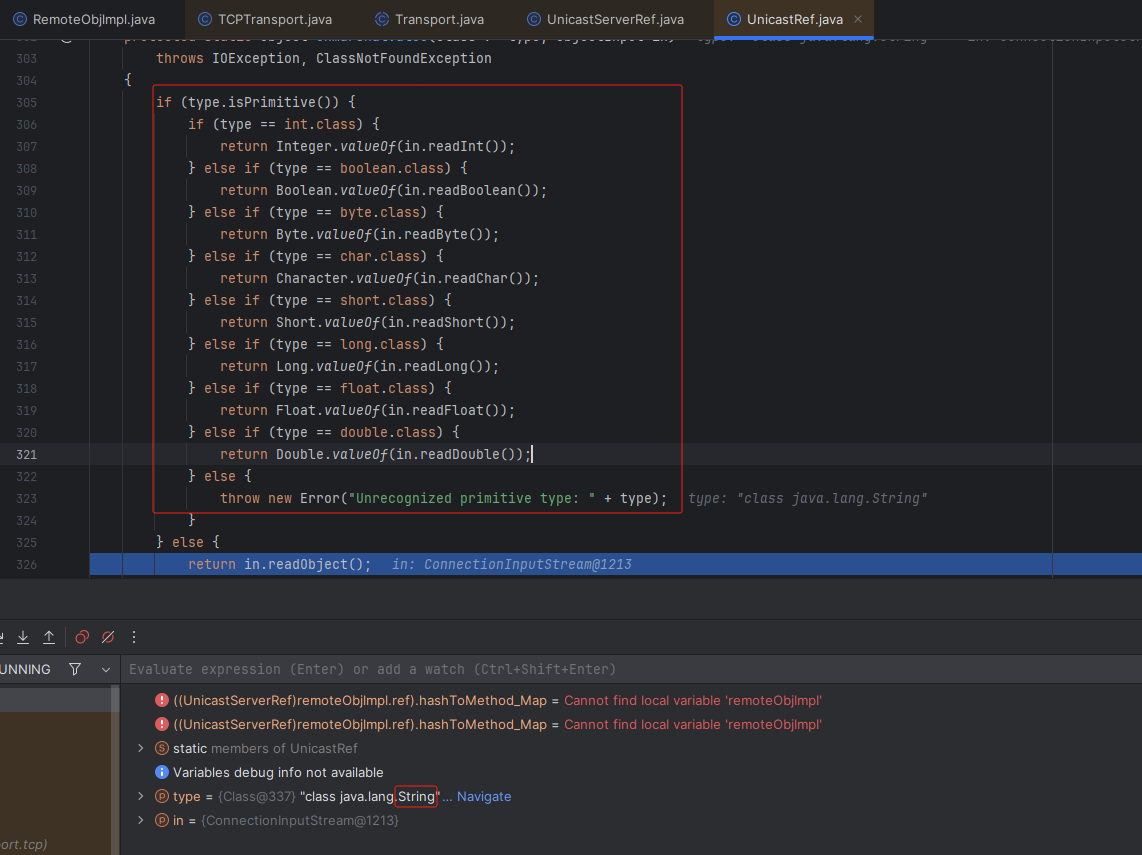This screenshot has width=1142, height=855.
Task: Close the UnicastRef.java editor tab
Action: point(858,19)
